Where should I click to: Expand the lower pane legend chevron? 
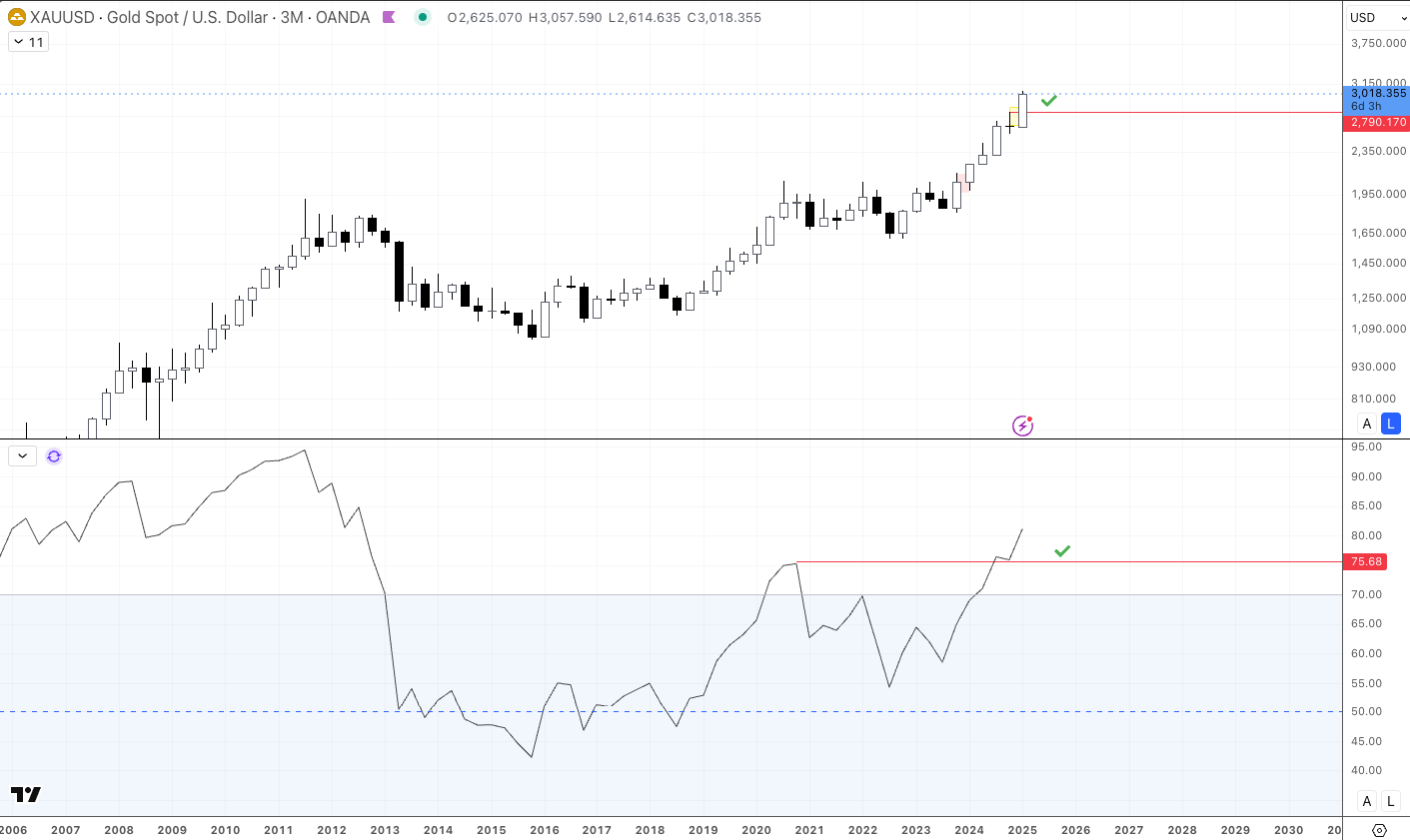click(x=22, y=456)
